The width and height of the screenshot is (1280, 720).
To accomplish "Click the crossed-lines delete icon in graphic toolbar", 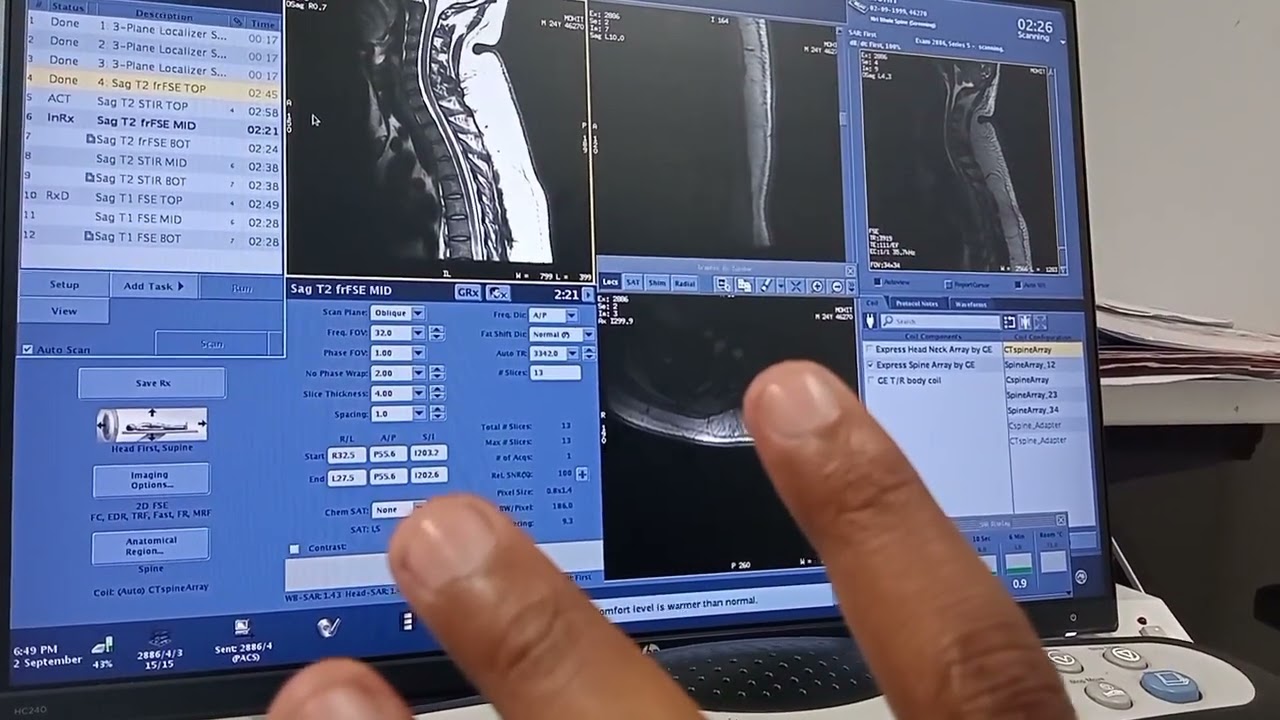I will (x=796, y=286).
